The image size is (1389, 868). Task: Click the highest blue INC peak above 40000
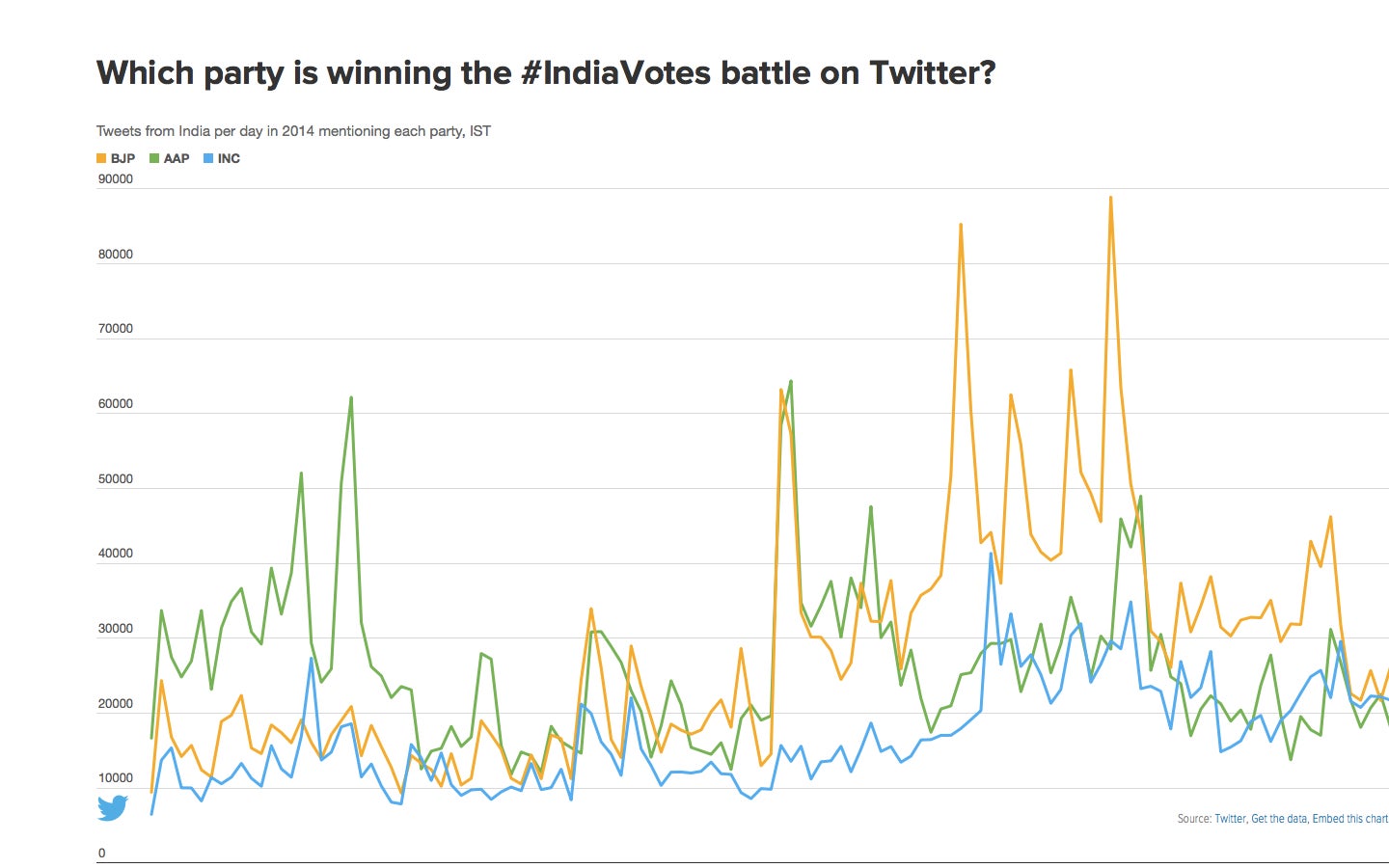[991, 554]
